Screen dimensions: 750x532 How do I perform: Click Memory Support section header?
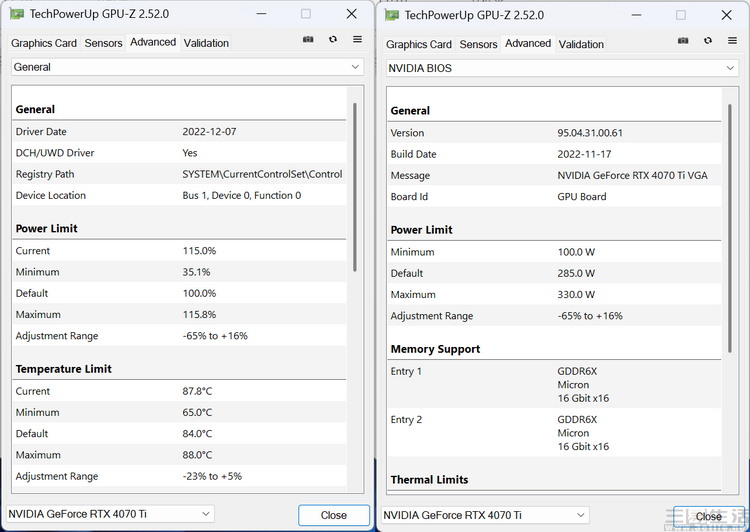[435, 349]
